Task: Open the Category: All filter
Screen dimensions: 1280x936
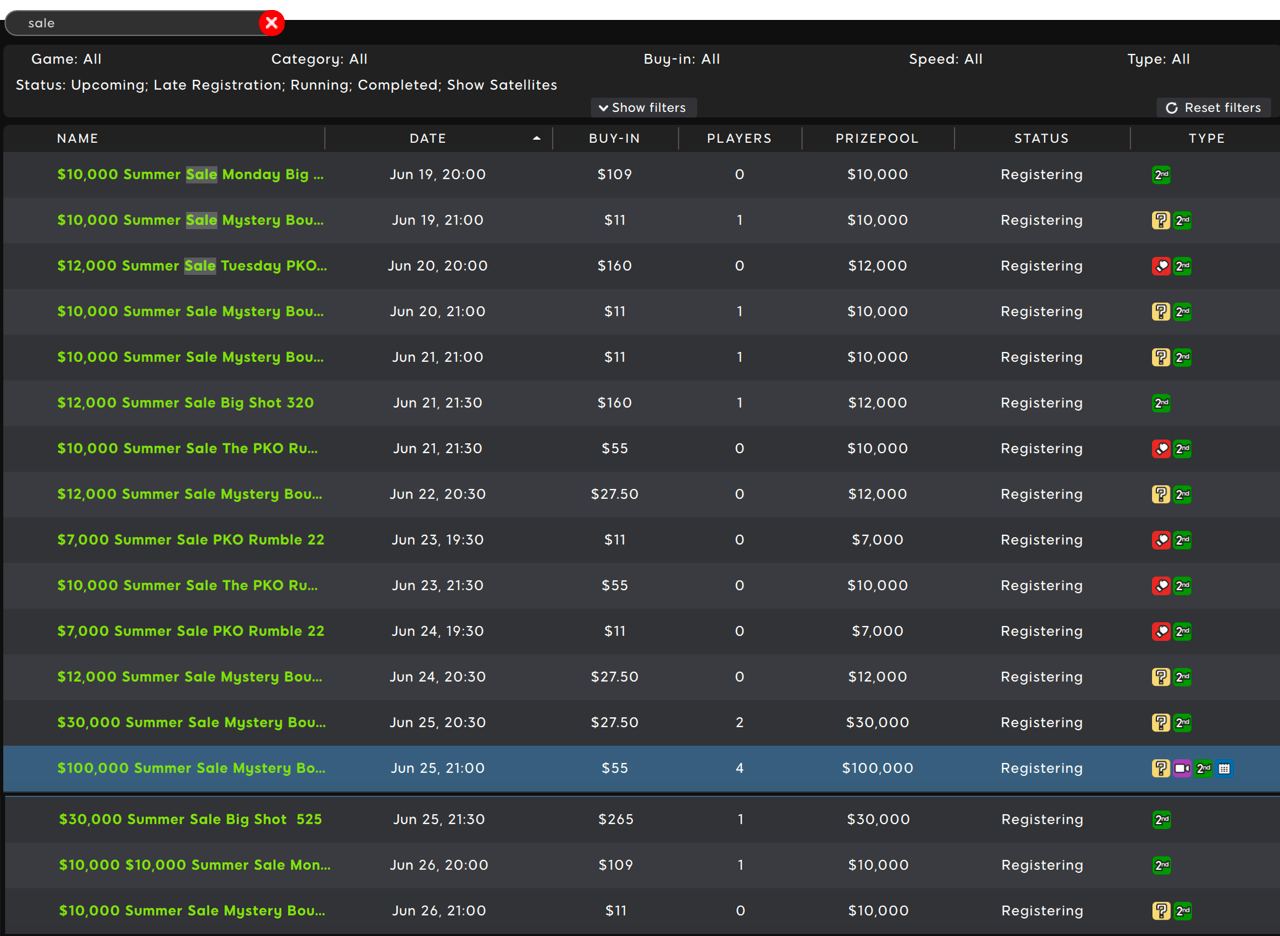Action: [319, 59]
